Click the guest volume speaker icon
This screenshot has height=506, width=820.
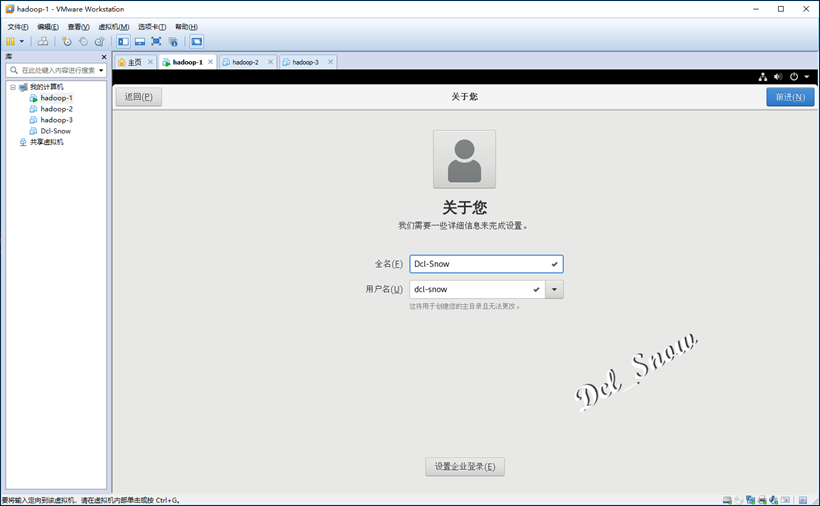(778, 77)
